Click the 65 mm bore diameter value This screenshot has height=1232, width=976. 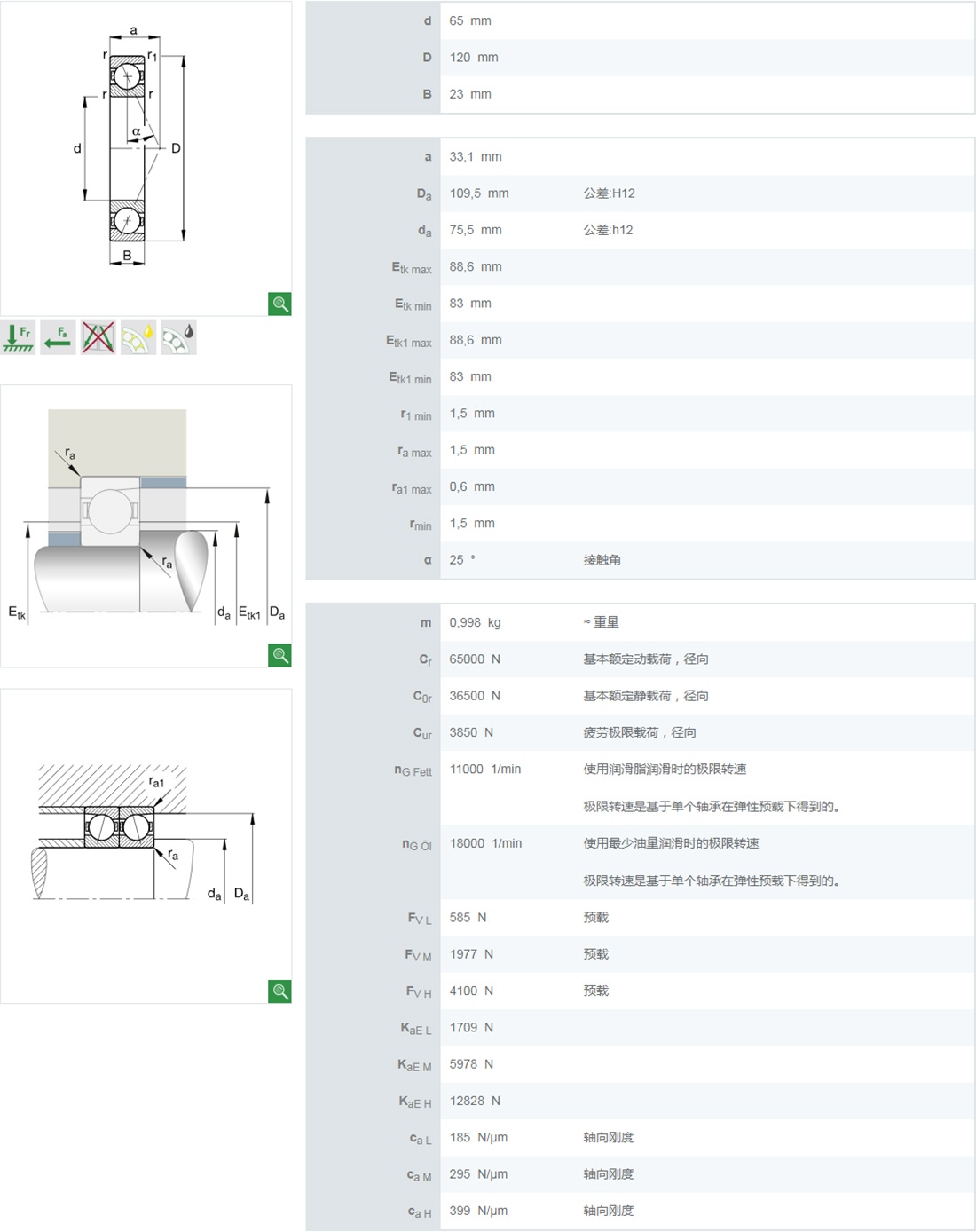pyautogui.click(x=470, y=20)
